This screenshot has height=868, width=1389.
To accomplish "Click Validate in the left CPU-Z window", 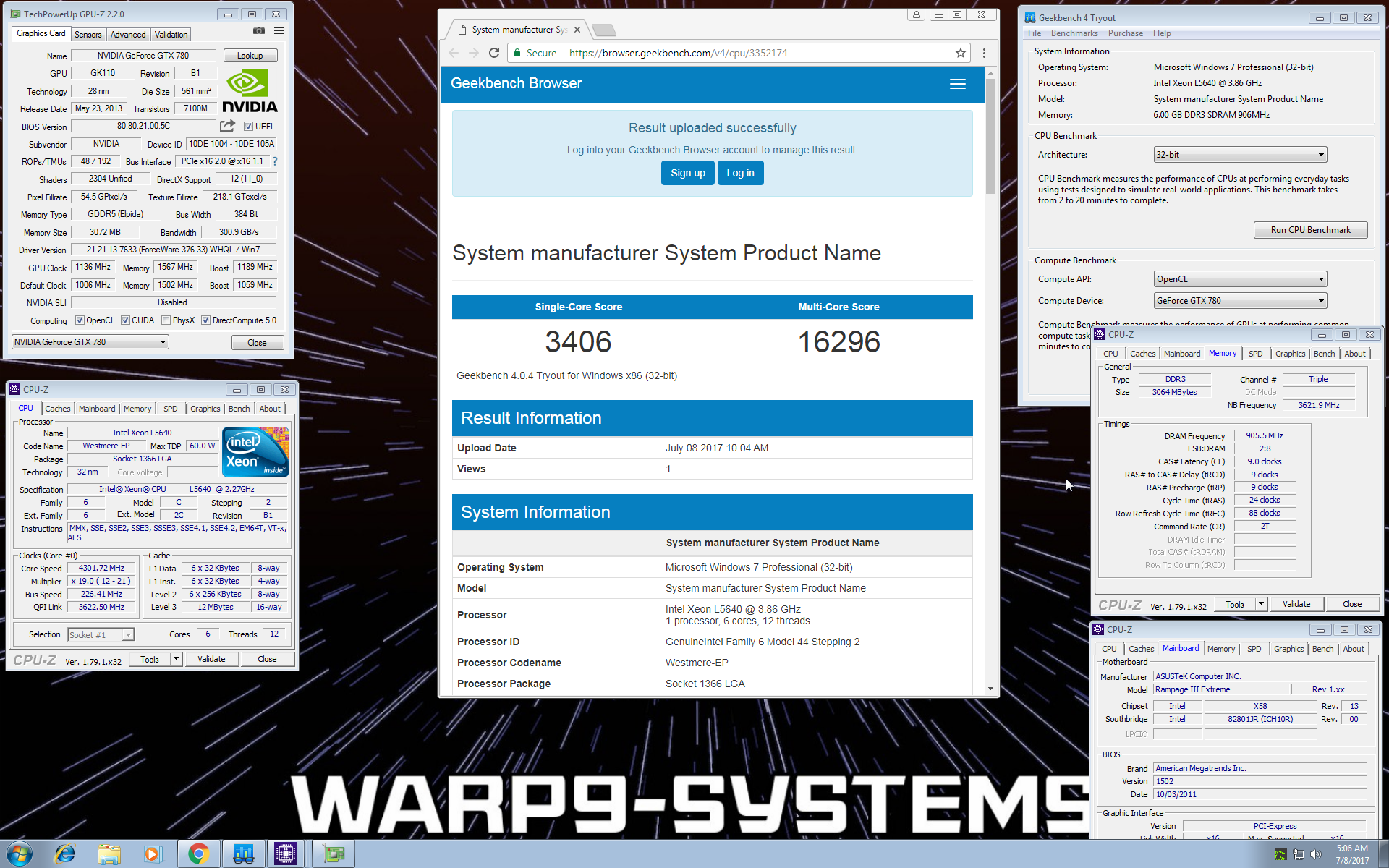I will (x=211, y=659).
